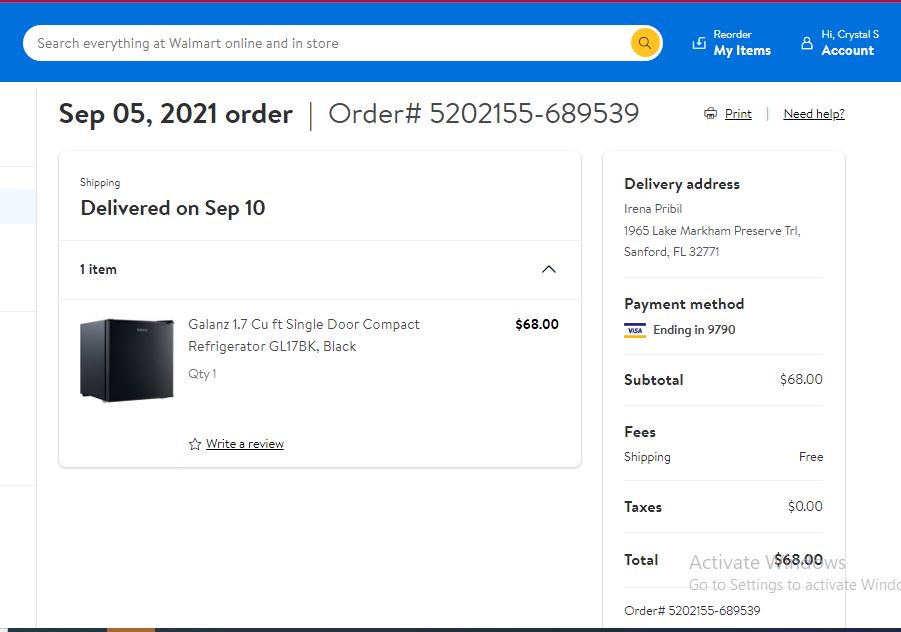Click the Write a review link
The image size is (901, 632).
(245, 444)
